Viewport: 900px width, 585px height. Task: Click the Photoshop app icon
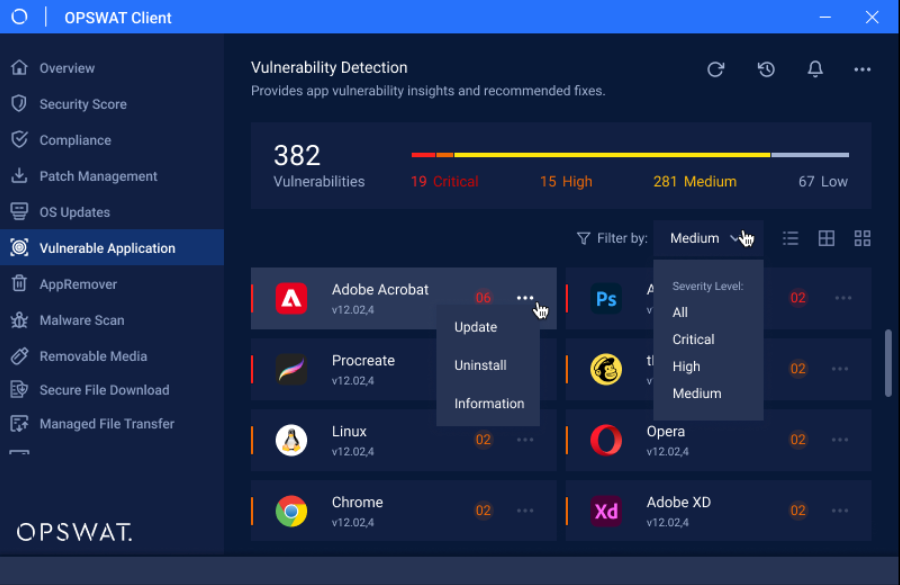[x=606, y=299]
